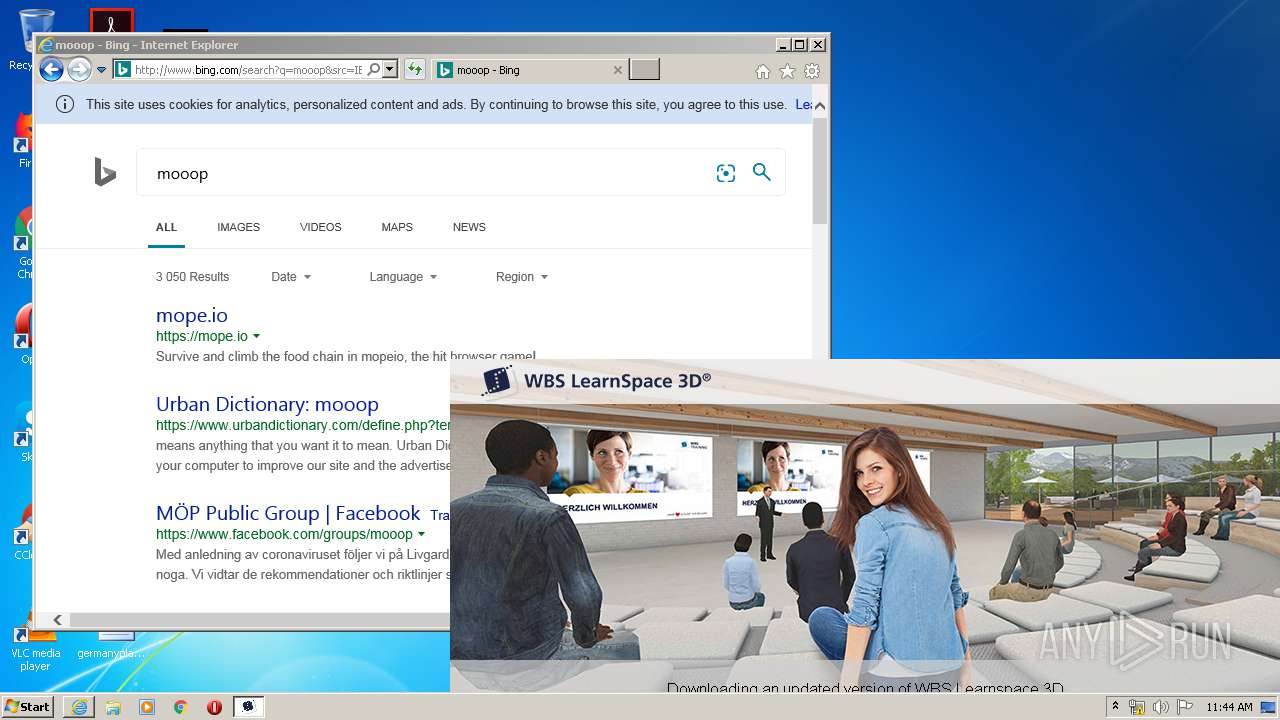Screen dimensions: 1280x720
Task: Click the network tray icon
Action: pyautogui.click(x=1137, y=707)
